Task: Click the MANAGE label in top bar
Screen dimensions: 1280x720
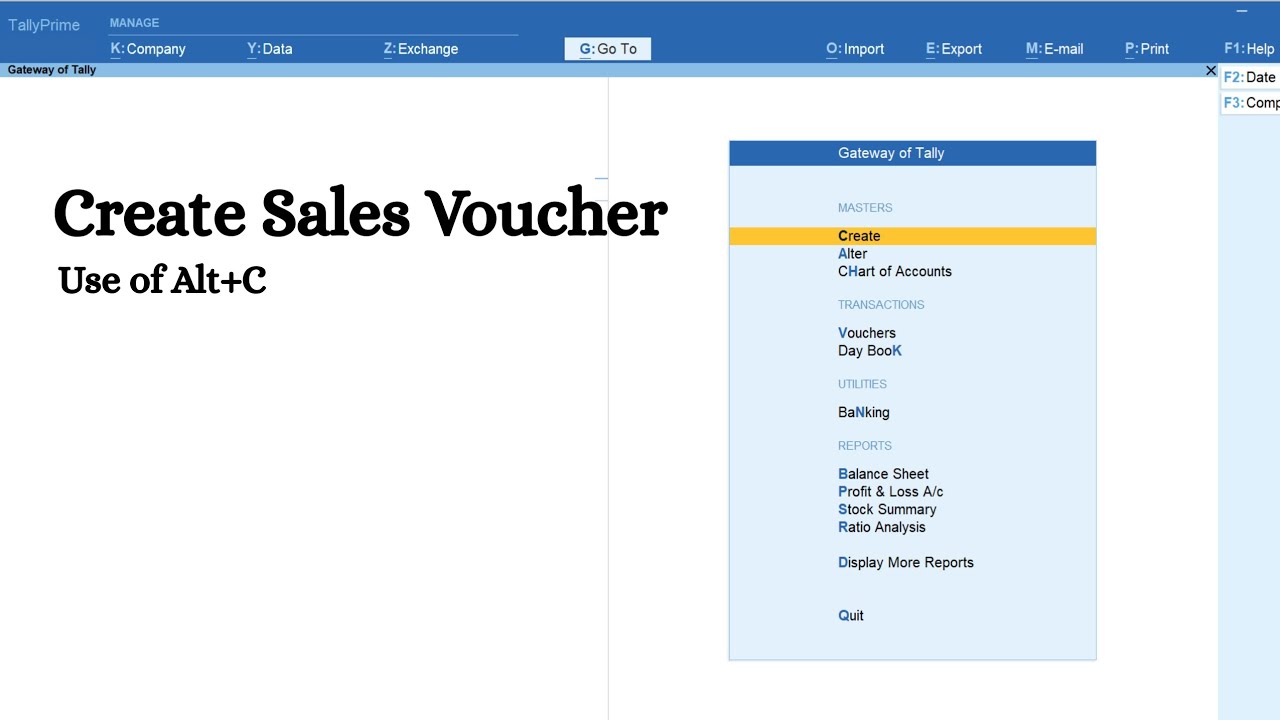Action: 134,23
